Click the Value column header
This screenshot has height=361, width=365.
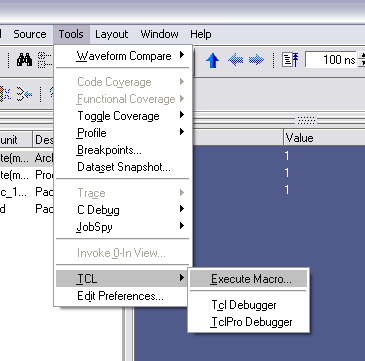click(x=324, y=138)
